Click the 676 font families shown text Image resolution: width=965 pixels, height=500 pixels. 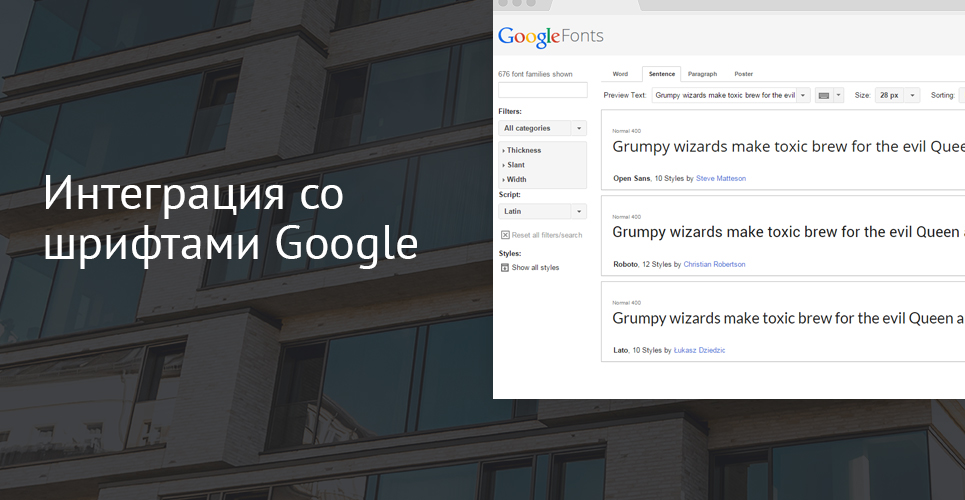point(535,74)
